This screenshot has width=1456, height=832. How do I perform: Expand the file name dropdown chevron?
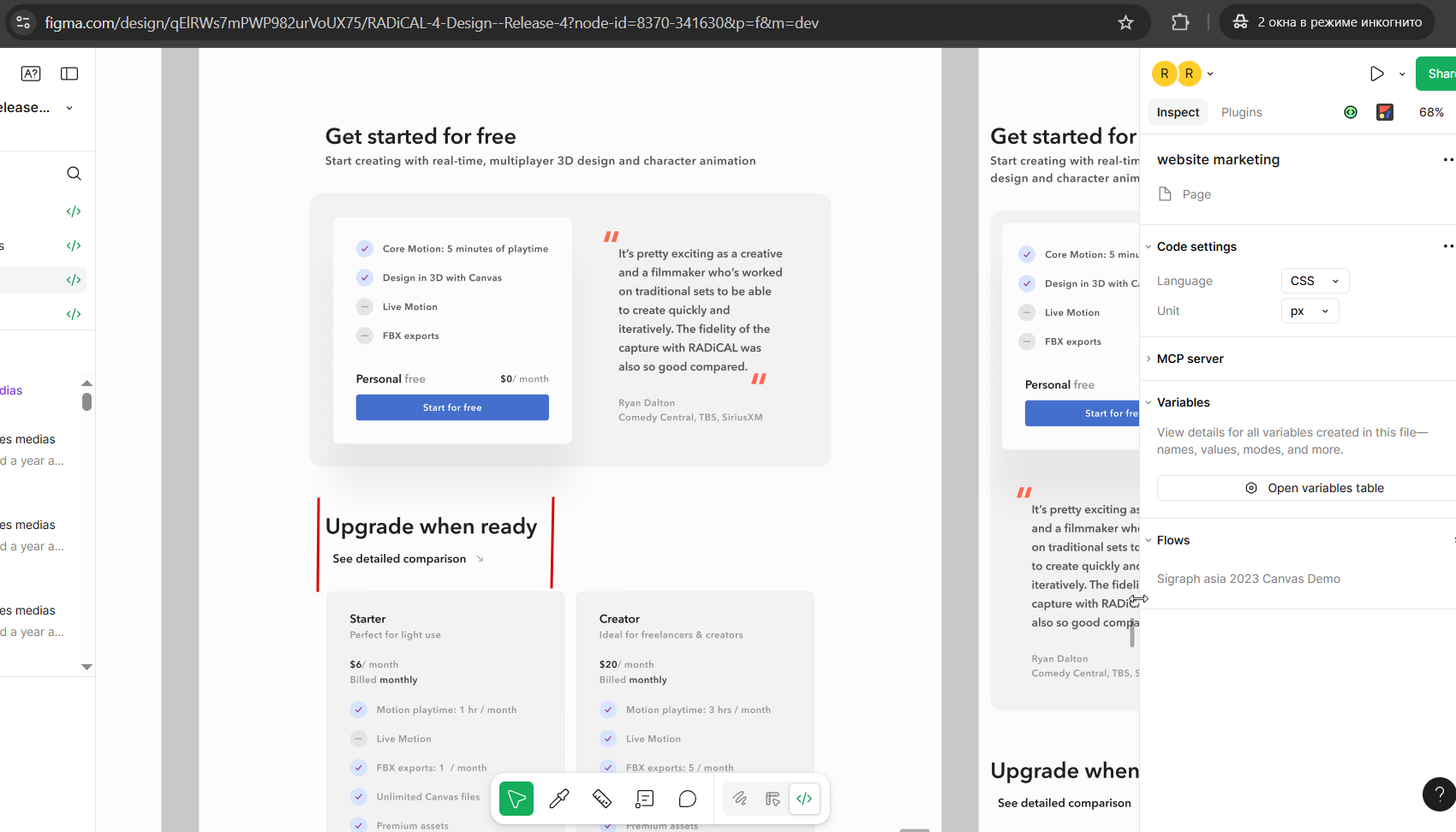coord(69,108)
